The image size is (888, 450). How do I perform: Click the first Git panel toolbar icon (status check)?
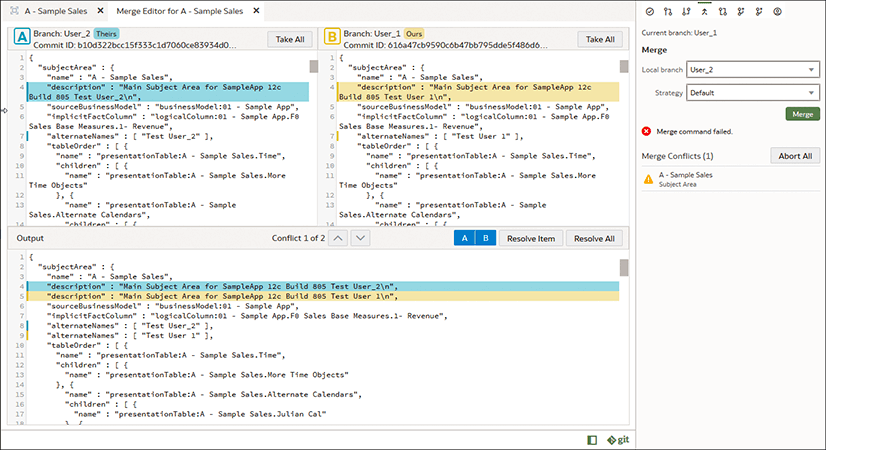click(x=650, y=11)
